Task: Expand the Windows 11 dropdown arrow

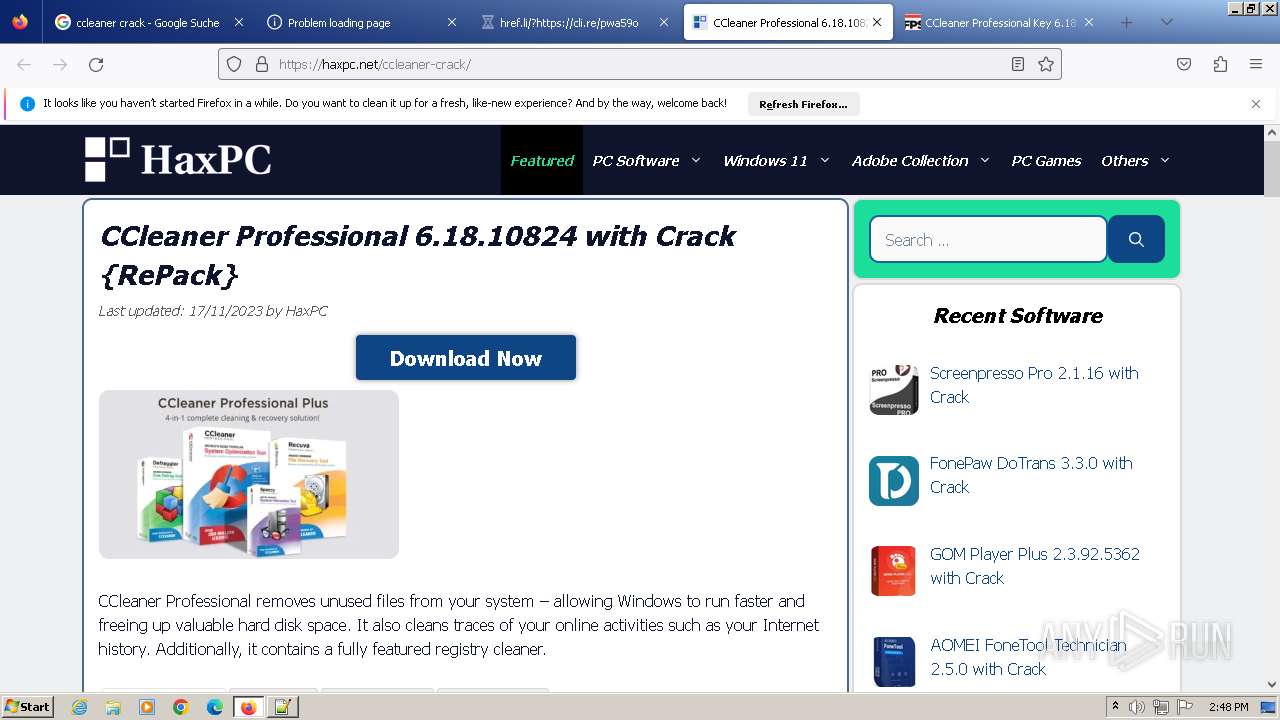Action: pos(825,160)
